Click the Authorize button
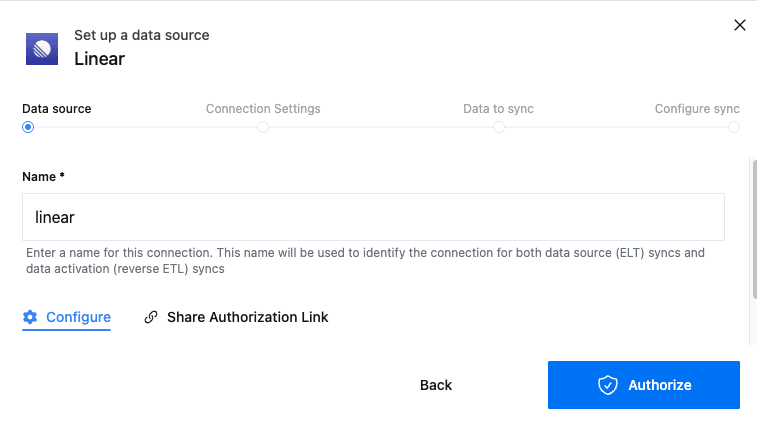This screenshot has height=421, width=757. [x=644, y=385]
